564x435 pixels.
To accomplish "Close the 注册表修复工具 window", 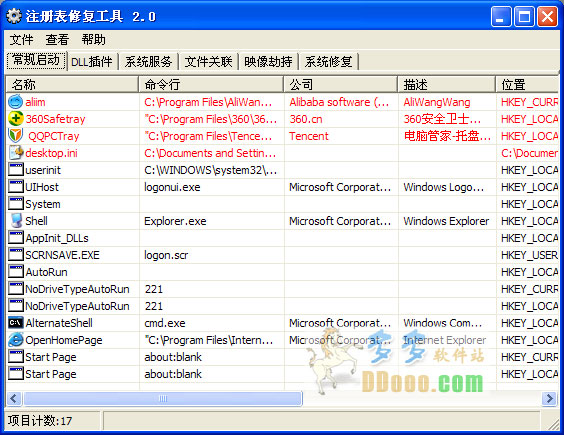I will pyautogui.click(x=547, y=17).
